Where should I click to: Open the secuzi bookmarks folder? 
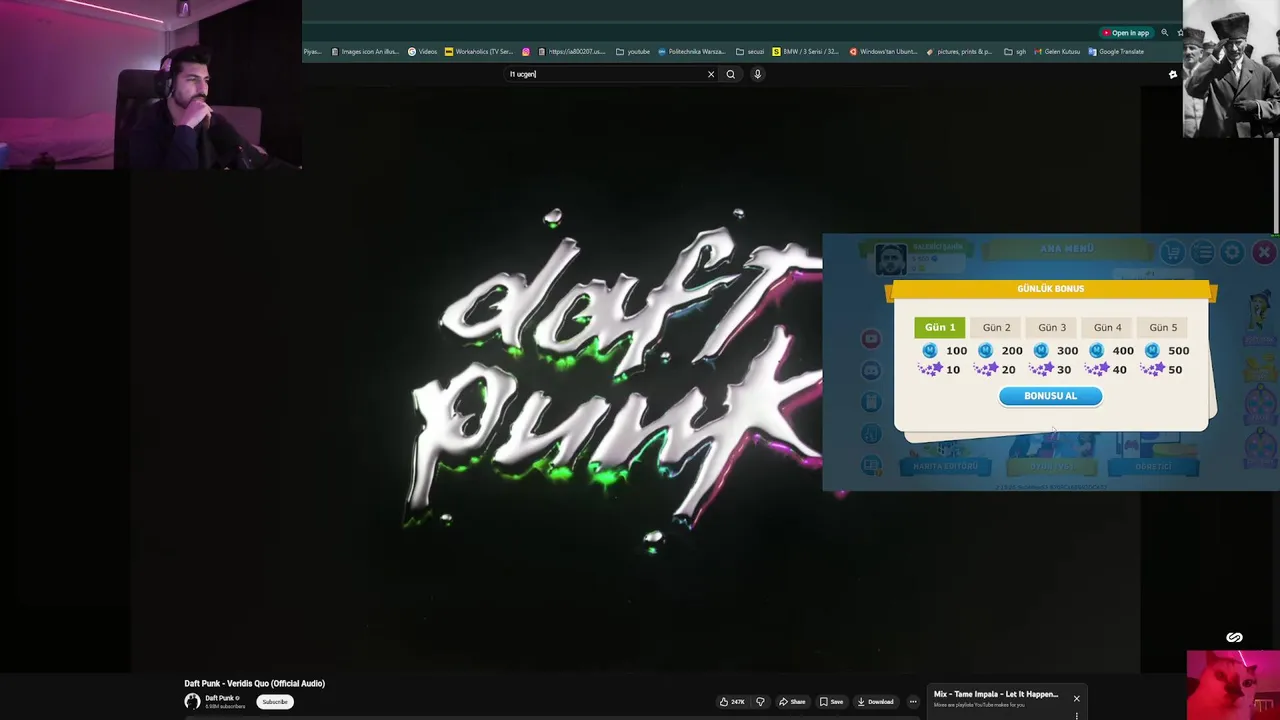[750, 52]
